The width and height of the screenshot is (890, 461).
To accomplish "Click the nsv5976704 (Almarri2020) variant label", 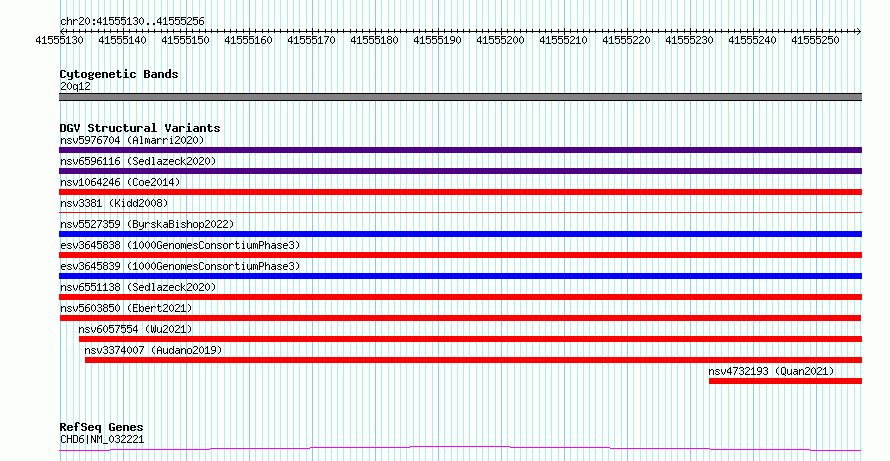I will [132, 140].
